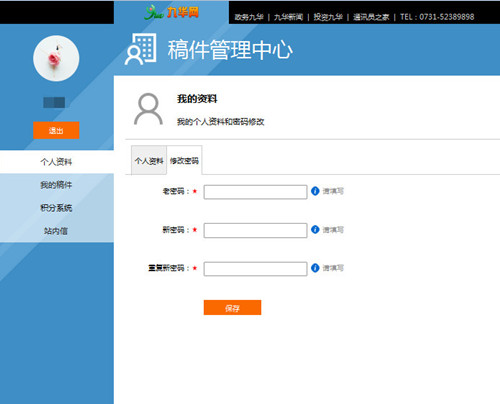Click the 我的个人资料和密码修改 description
This screenshot has height=404, width=500.
click(220, 122)
